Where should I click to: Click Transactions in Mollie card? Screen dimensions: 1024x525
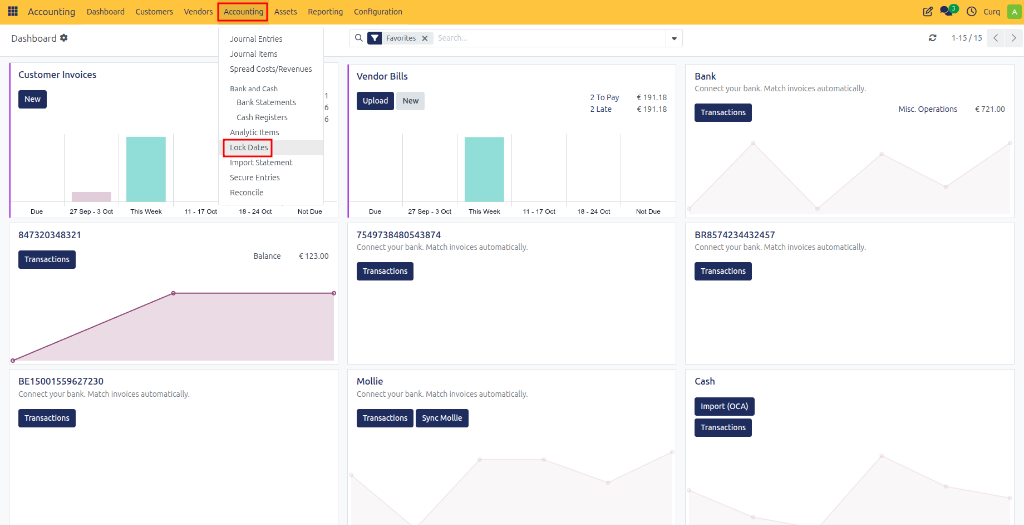coord(385,418)
